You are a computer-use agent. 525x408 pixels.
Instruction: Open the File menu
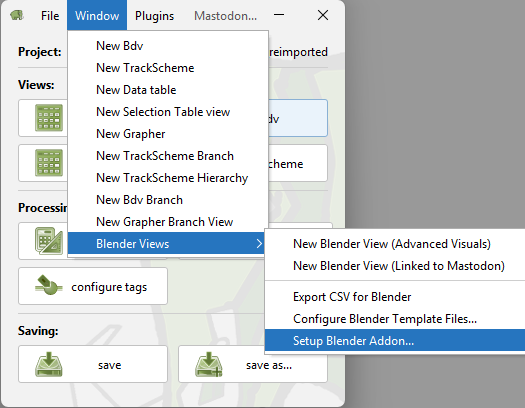click(x=50, y=15)
